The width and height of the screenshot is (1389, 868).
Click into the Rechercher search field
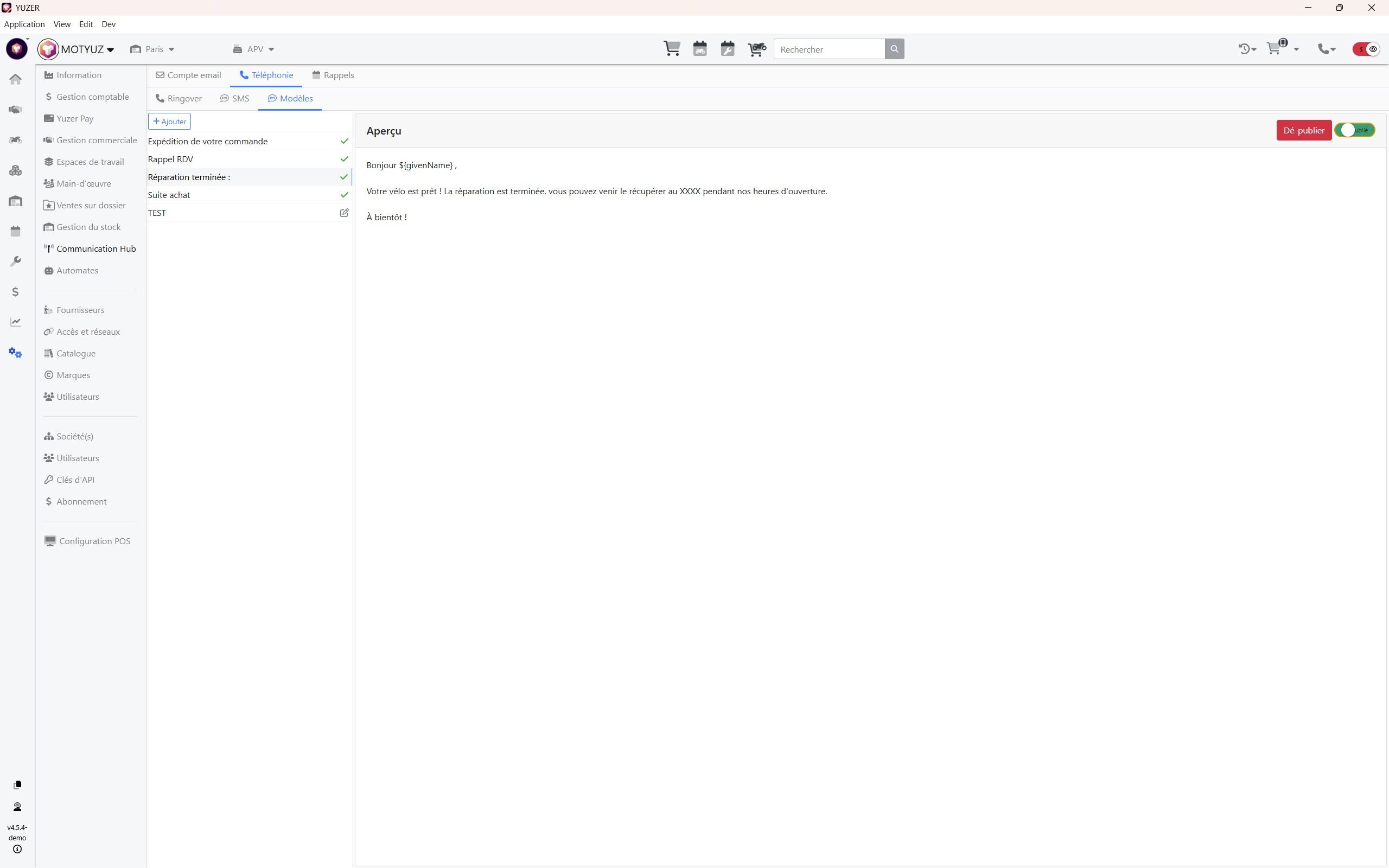point(829,49)
